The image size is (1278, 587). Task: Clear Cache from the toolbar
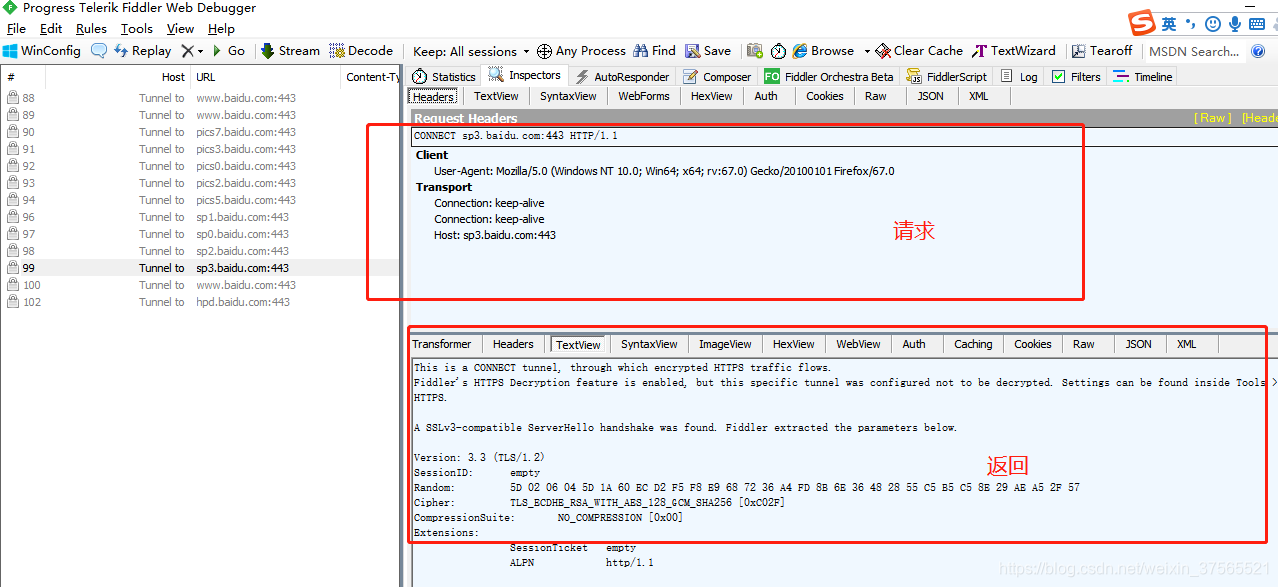(x=919, y=51)
